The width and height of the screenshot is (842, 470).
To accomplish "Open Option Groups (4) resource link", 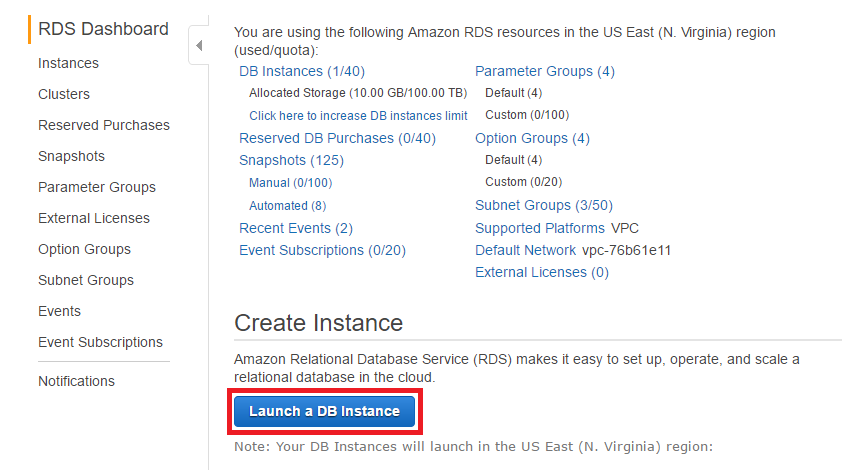I will point(532,138).
